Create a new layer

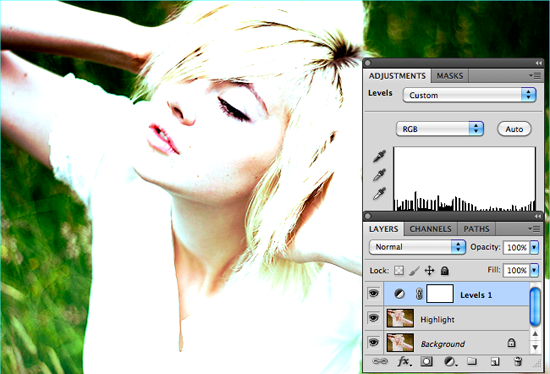(495, 361)
